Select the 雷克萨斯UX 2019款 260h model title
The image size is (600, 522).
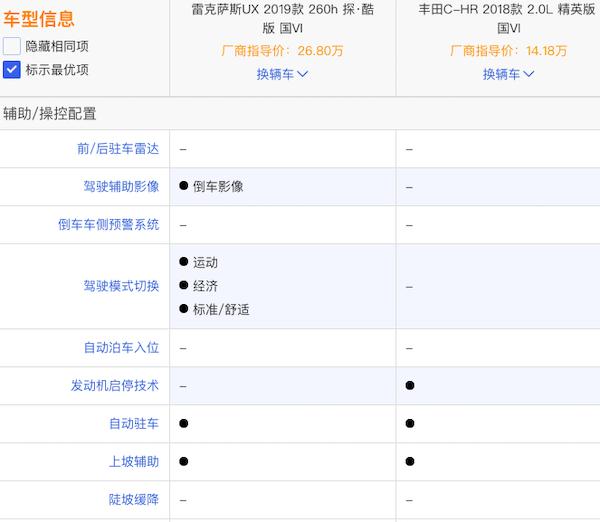[x=282, y=18]
